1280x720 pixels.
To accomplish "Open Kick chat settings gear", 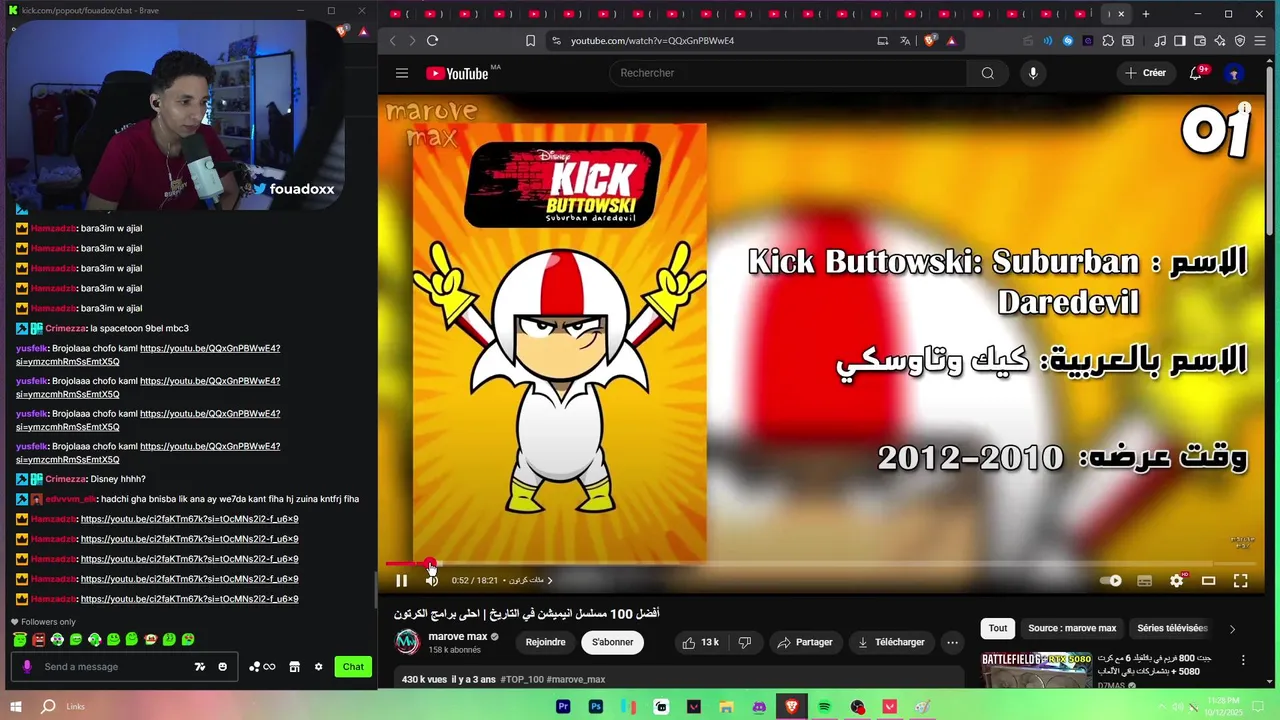I will click(319, 667).
